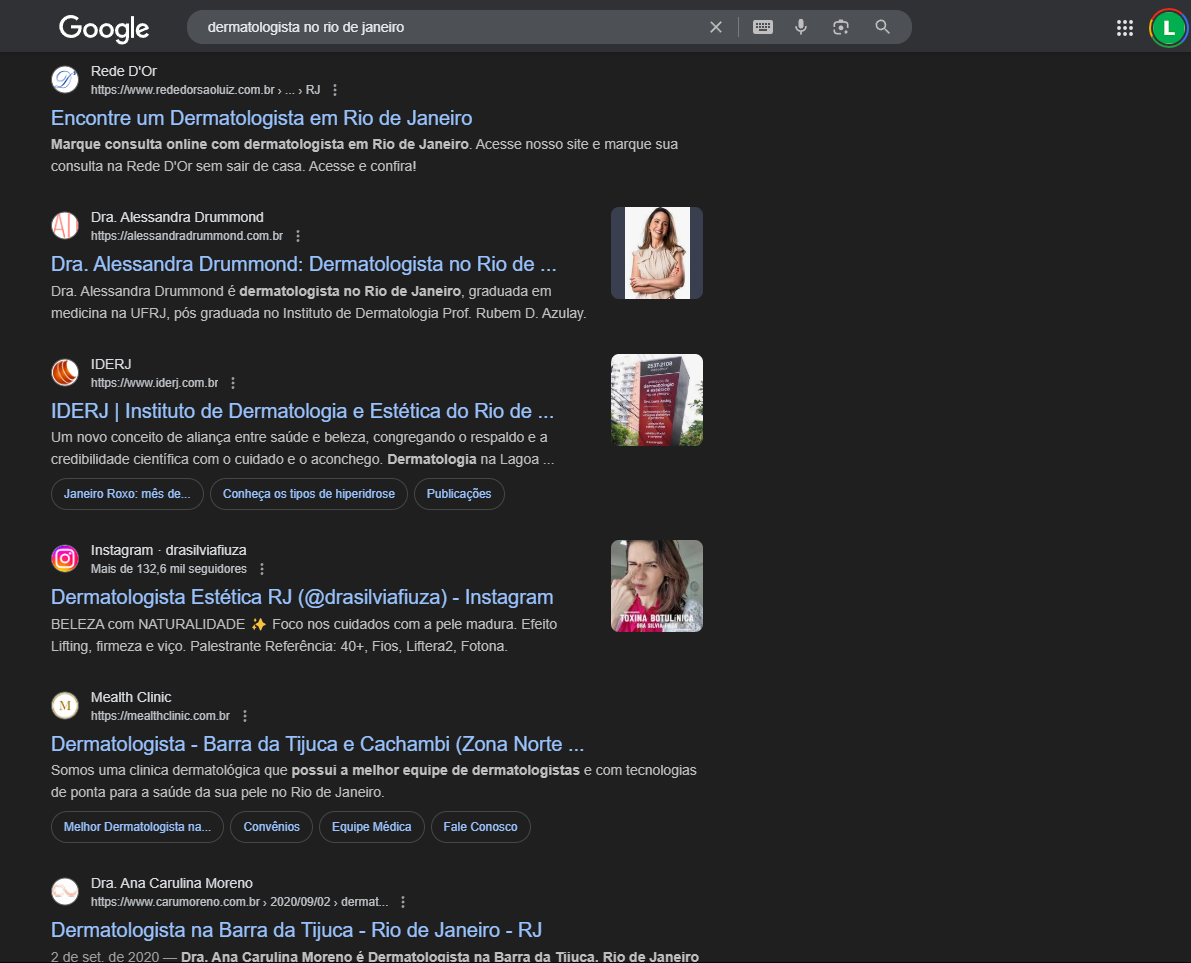Start voice search with microphone
1191x963 pixels.
[801, 27]
